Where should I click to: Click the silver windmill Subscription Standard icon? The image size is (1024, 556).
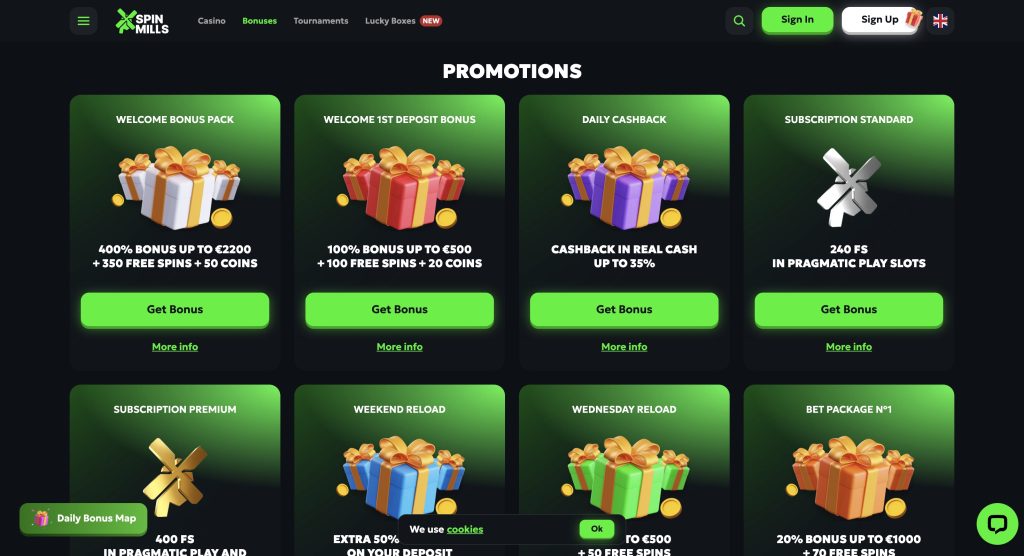pos(849,188)
